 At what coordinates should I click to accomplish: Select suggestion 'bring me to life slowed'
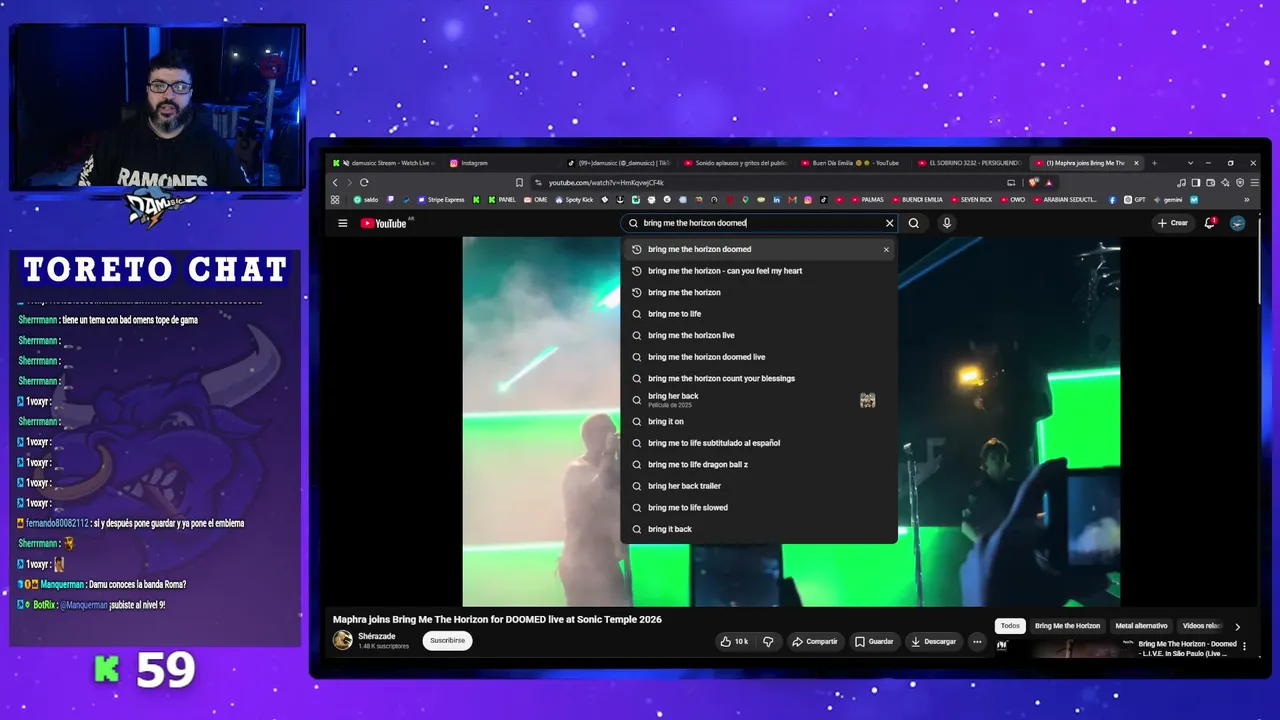[759, 507]
